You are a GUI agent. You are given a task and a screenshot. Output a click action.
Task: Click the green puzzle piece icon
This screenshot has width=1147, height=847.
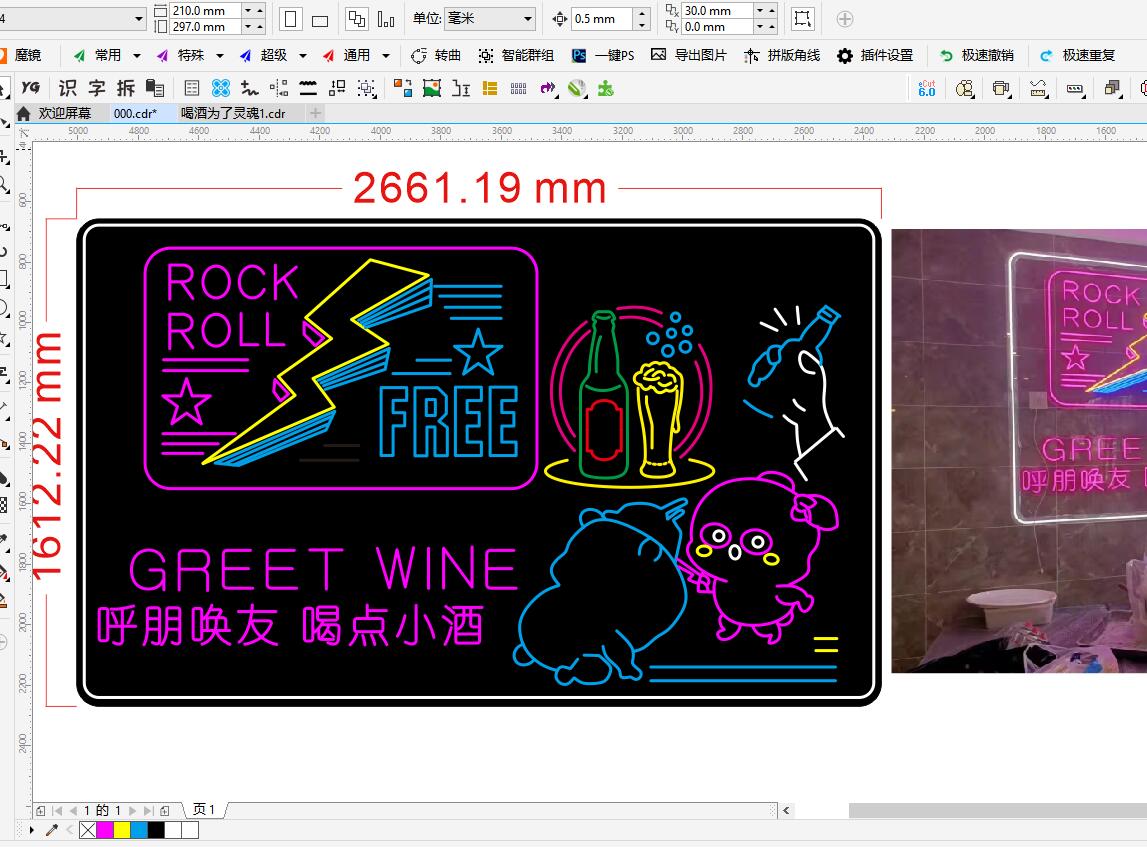pyautogui.click(x=606, y=89)
